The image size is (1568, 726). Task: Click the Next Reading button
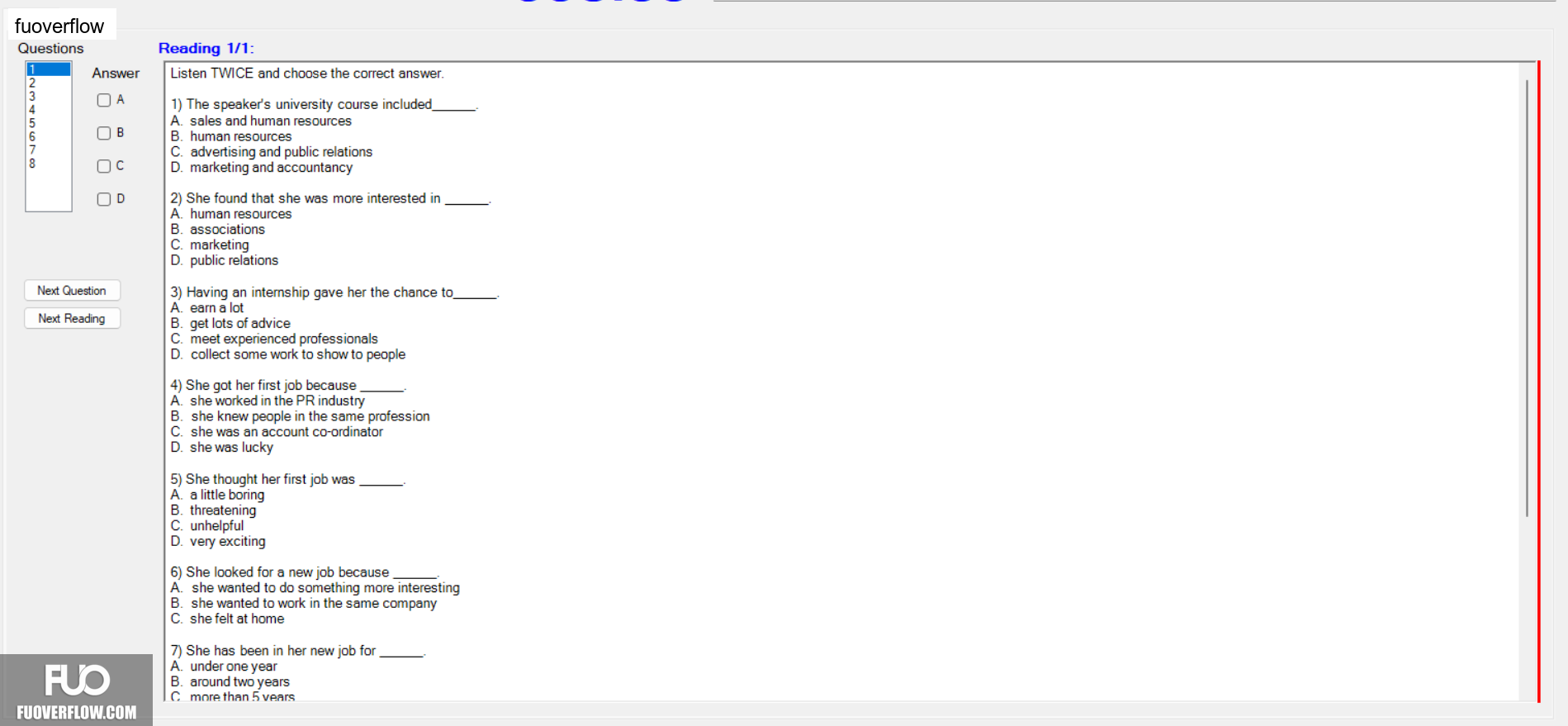[x=72, y=319]
